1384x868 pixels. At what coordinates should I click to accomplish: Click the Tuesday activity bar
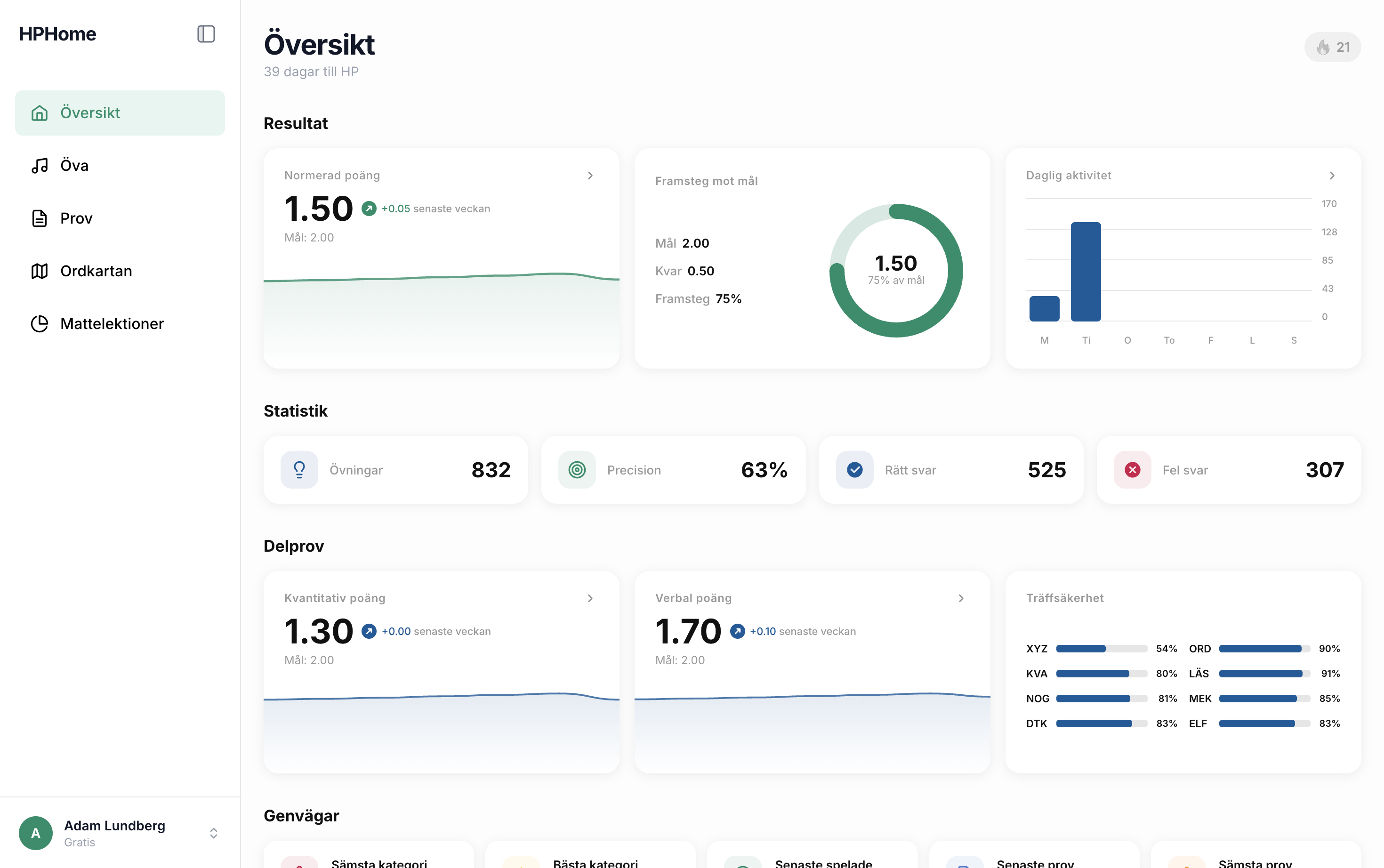(1086, 272)
